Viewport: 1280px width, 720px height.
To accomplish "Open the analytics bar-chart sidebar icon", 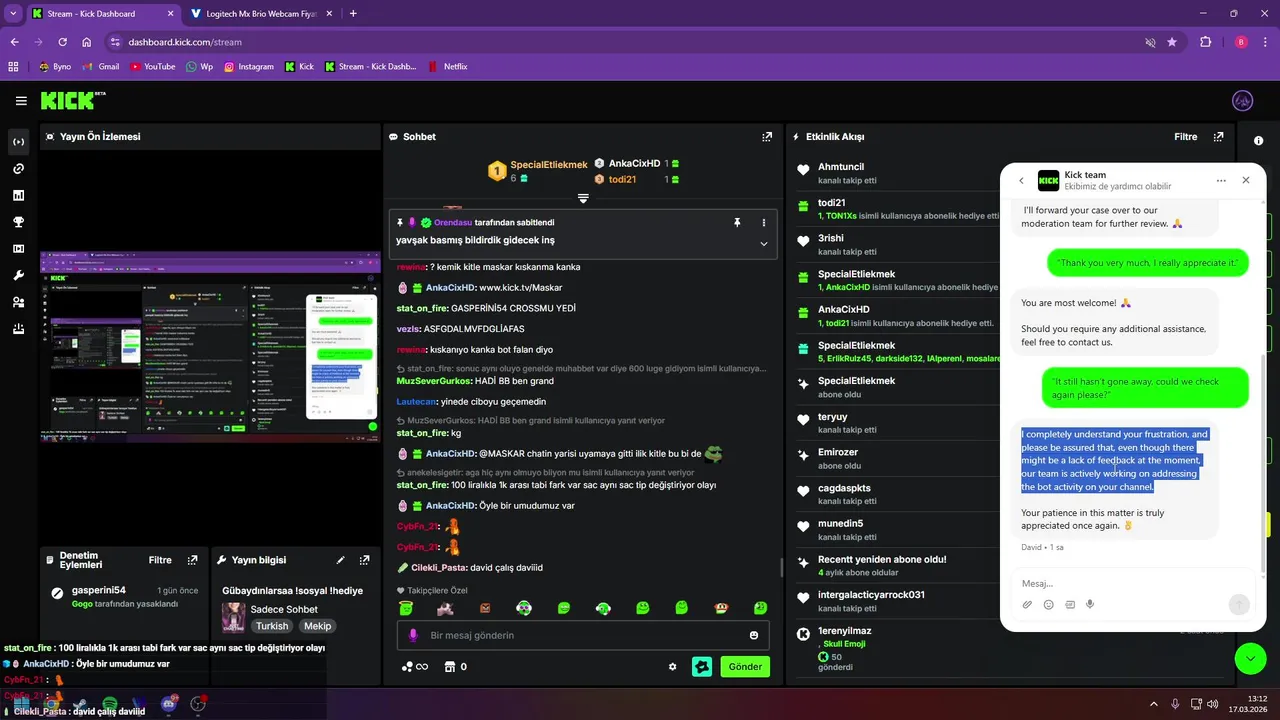I will coord(18,195).
